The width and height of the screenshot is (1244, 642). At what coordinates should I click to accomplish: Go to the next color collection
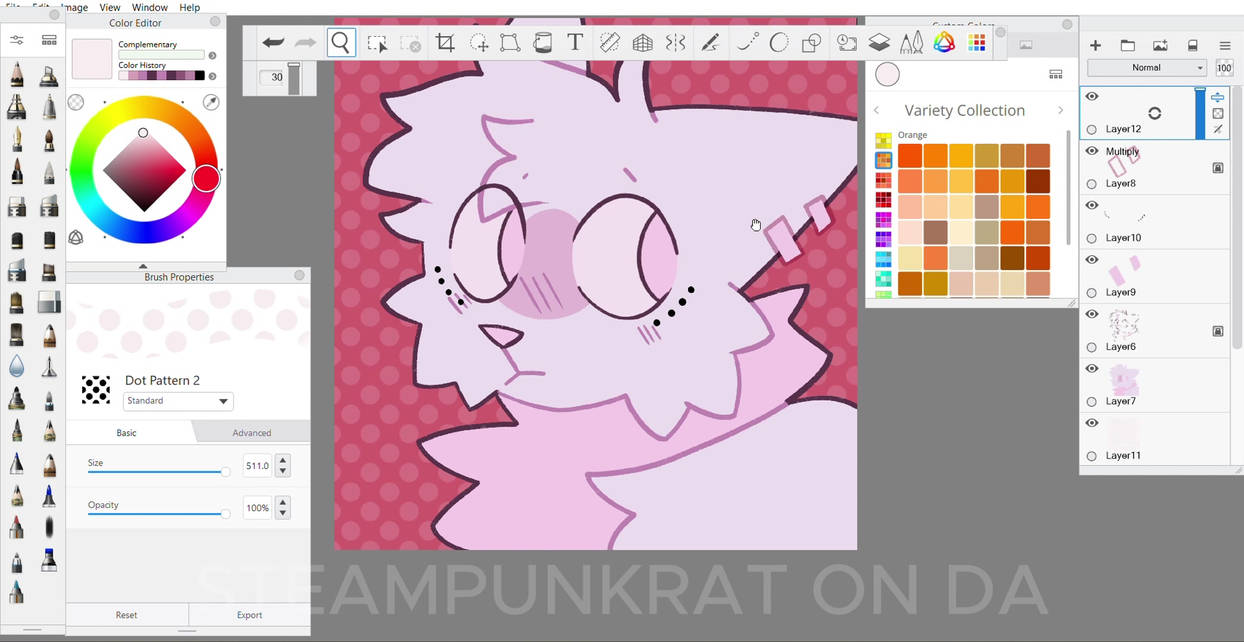pyautogui.click(x=1060, y=110)
